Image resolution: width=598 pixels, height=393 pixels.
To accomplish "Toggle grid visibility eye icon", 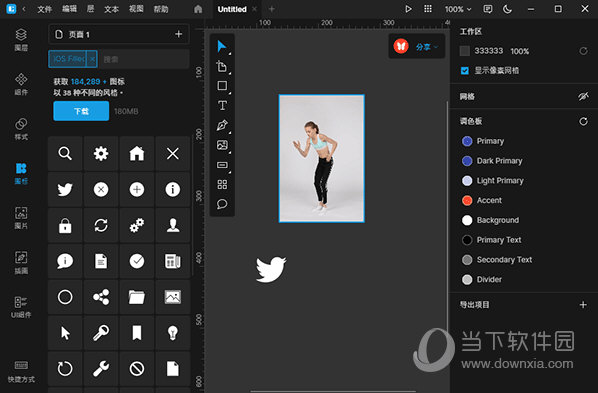I will (583, 97).
